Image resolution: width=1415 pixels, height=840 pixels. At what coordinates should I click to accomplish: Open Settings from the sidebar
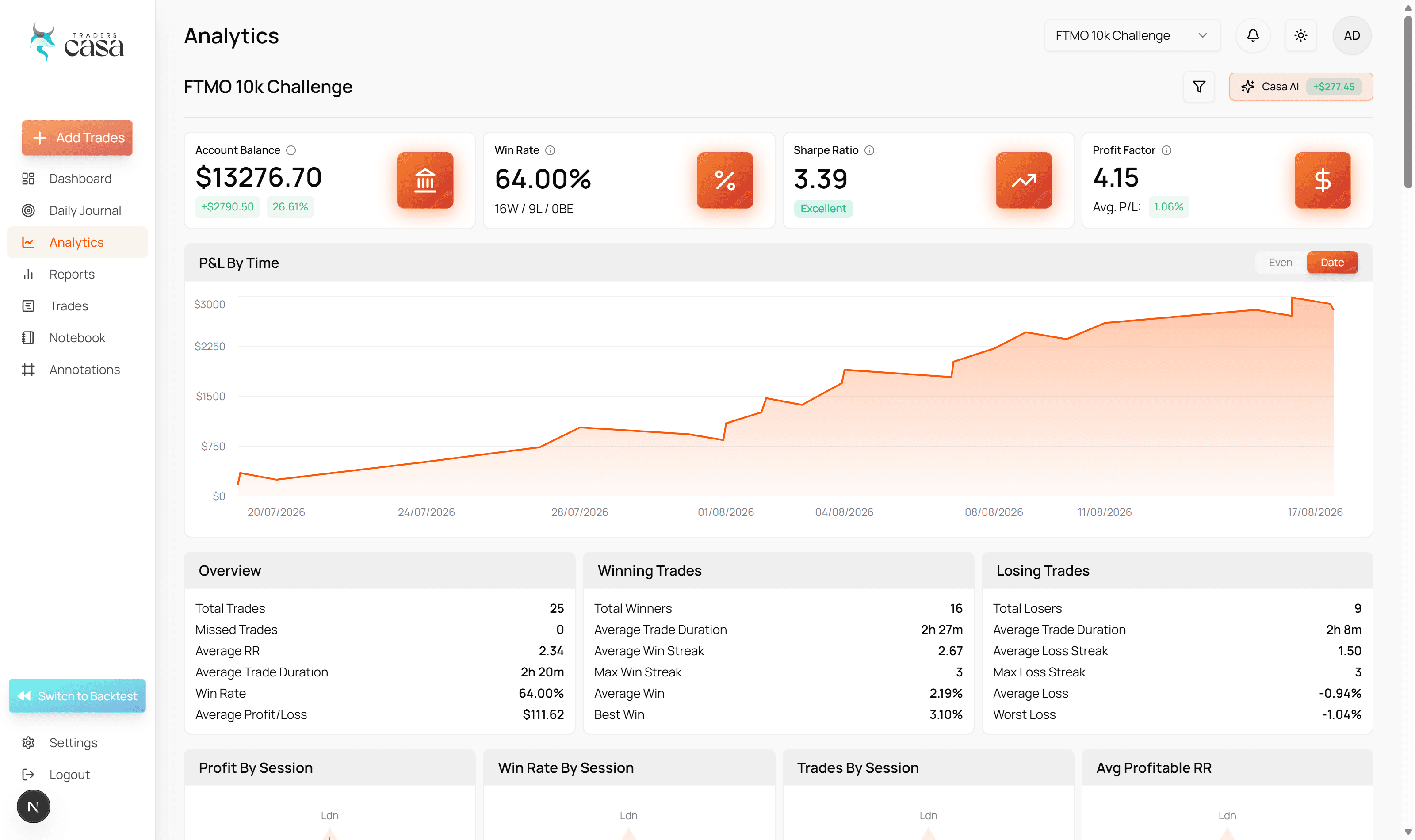pos(77,743)
